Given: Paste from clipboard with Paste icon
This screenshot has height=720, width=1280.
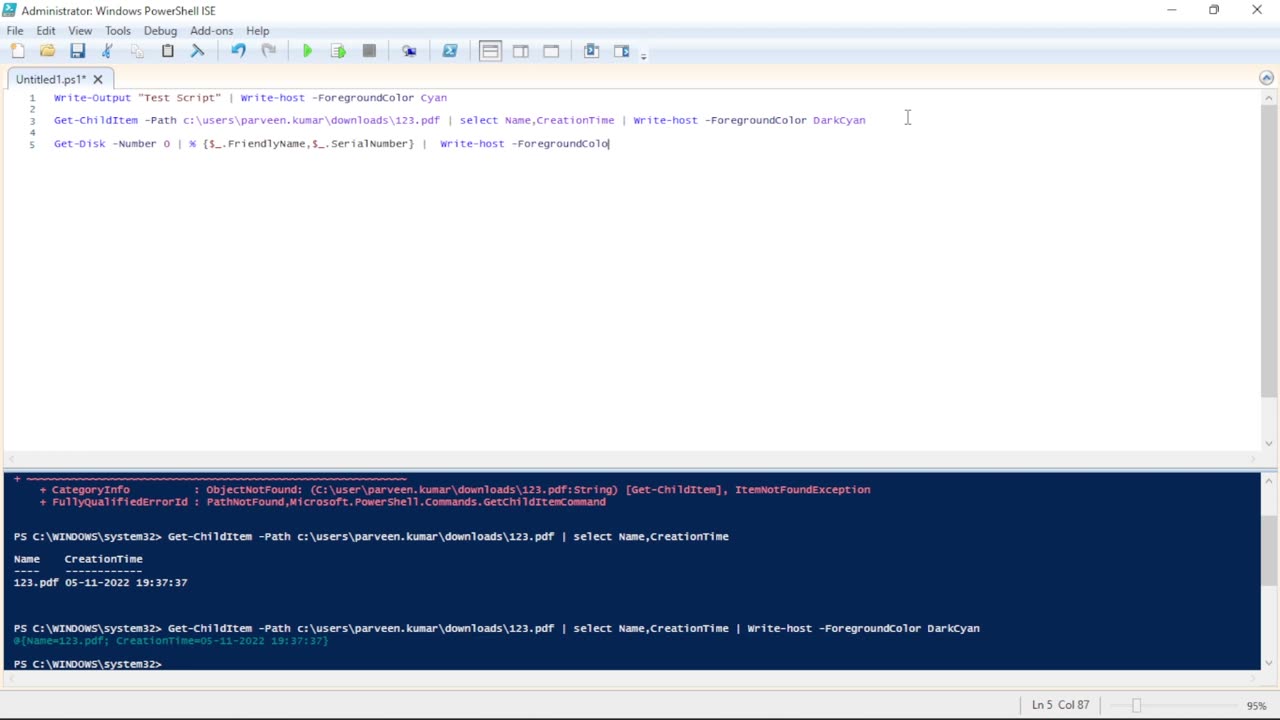Looking at the screenshot, I should pos(167,51).
